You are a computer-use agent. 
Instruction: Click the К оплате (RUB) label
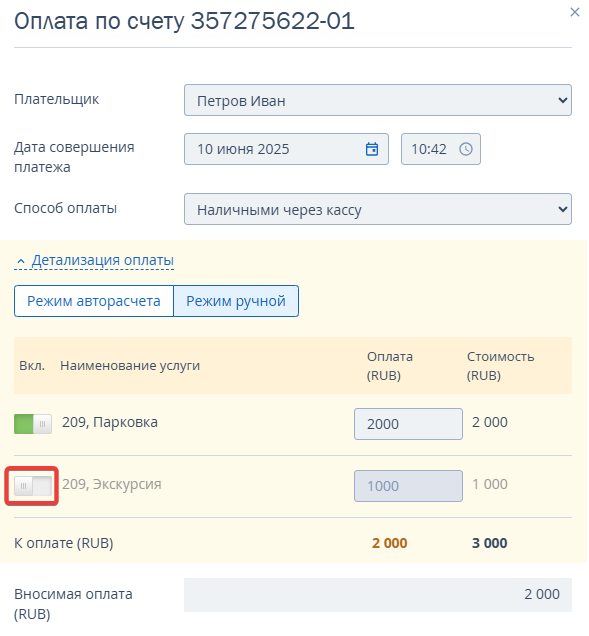[64, 543]
